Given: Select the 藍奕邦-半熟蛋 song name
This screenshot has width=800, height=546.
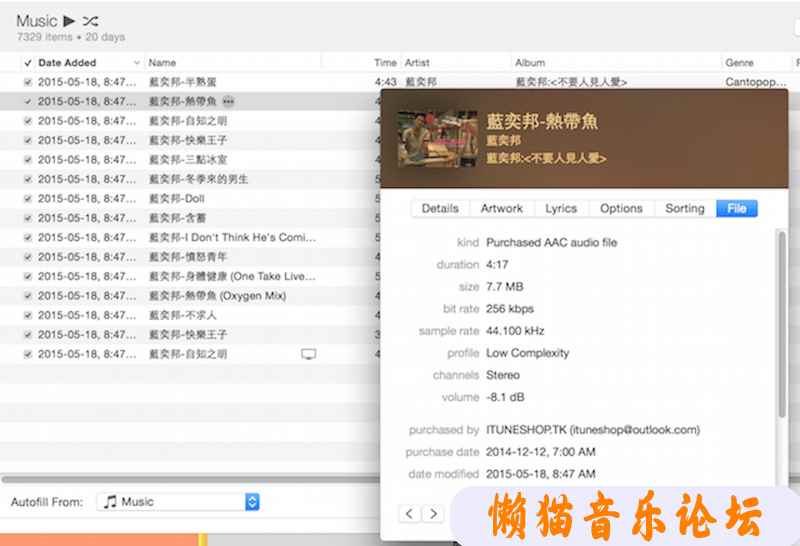Looking at the screenshot, I should [x=183, y=82].
